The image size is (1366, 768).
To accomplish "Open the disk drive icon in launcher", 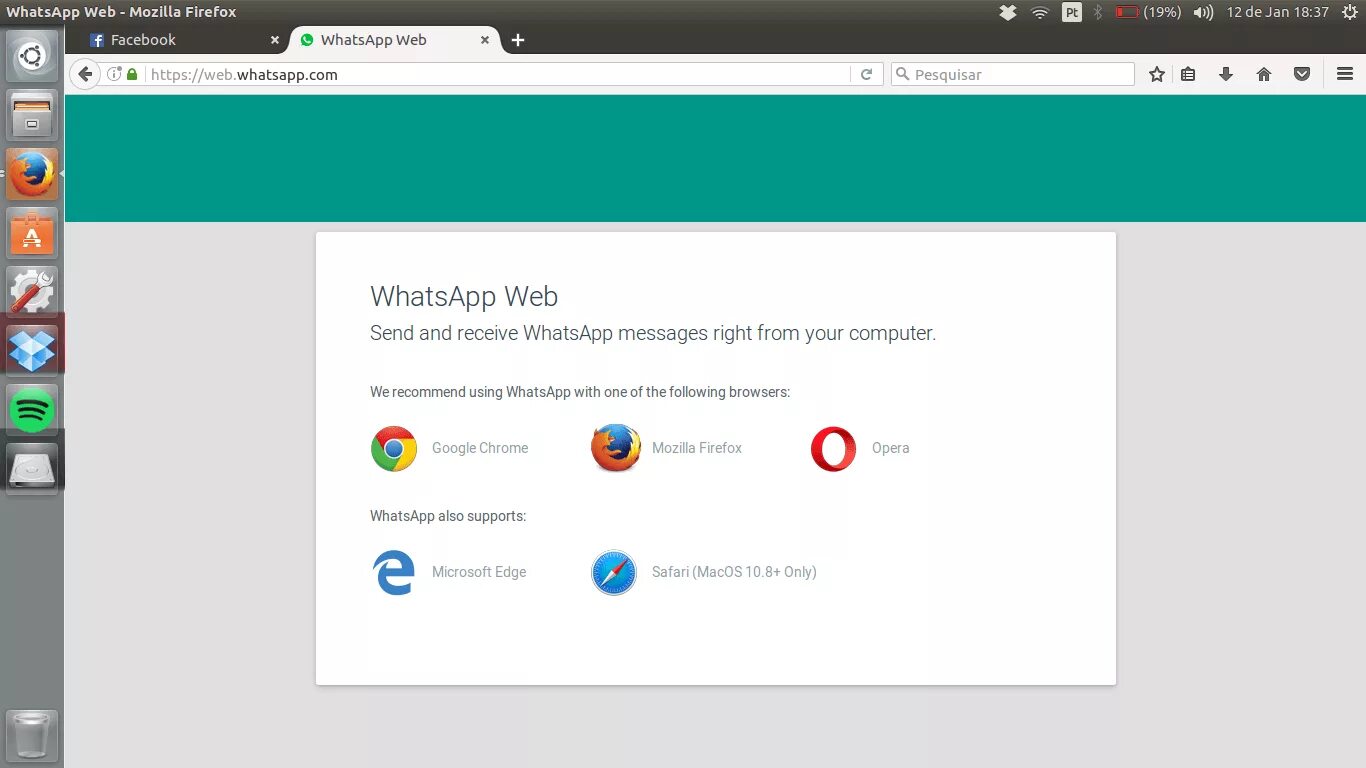I will point(32,468).
